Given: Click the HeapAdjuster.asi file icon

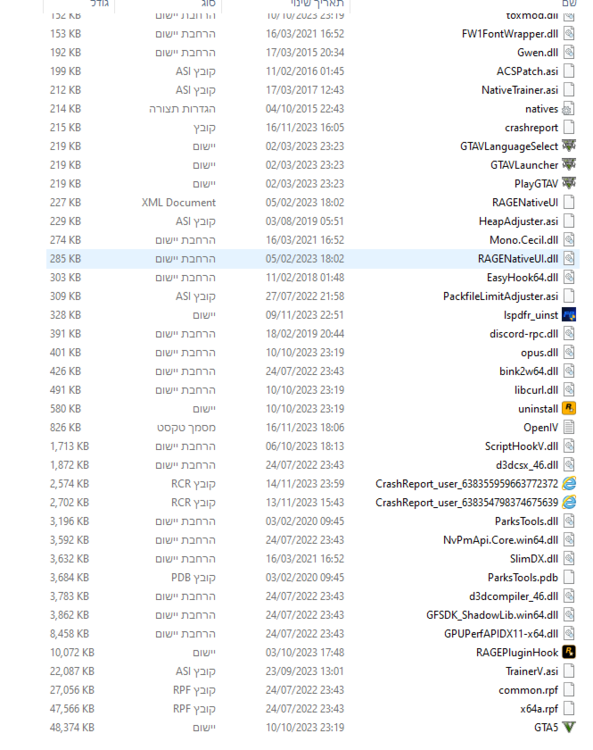Looking at the screenshot, I should 569,221.
